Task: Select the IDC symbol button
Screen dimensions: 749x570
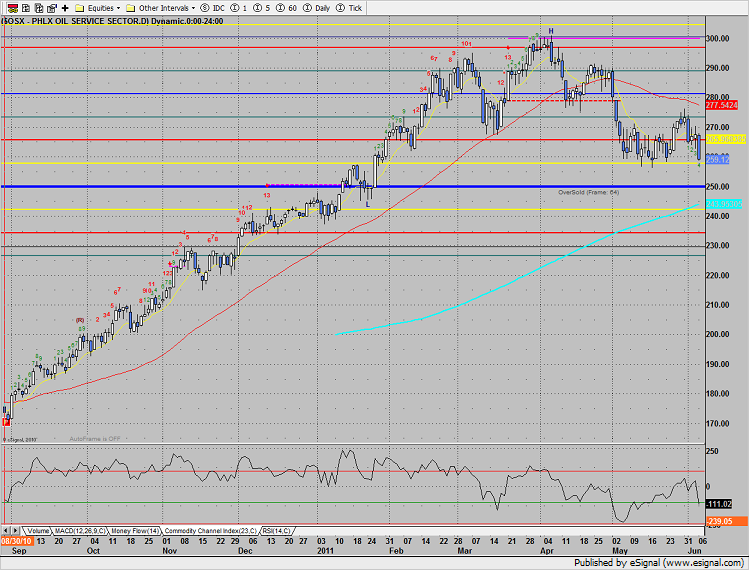Action: pos(213,8)
